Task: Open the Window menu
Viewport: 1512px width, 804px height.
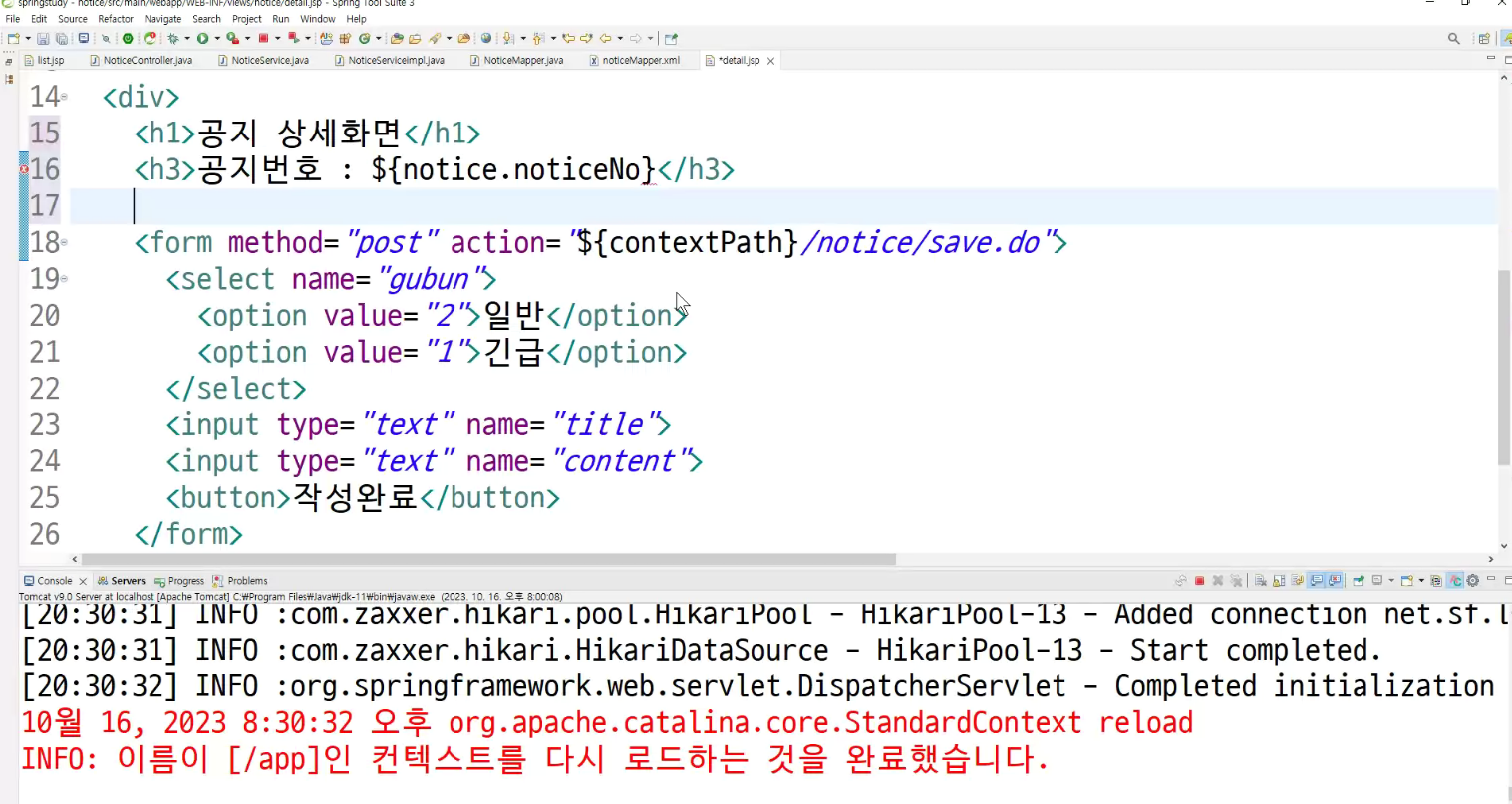Action: tap(318, 19)
